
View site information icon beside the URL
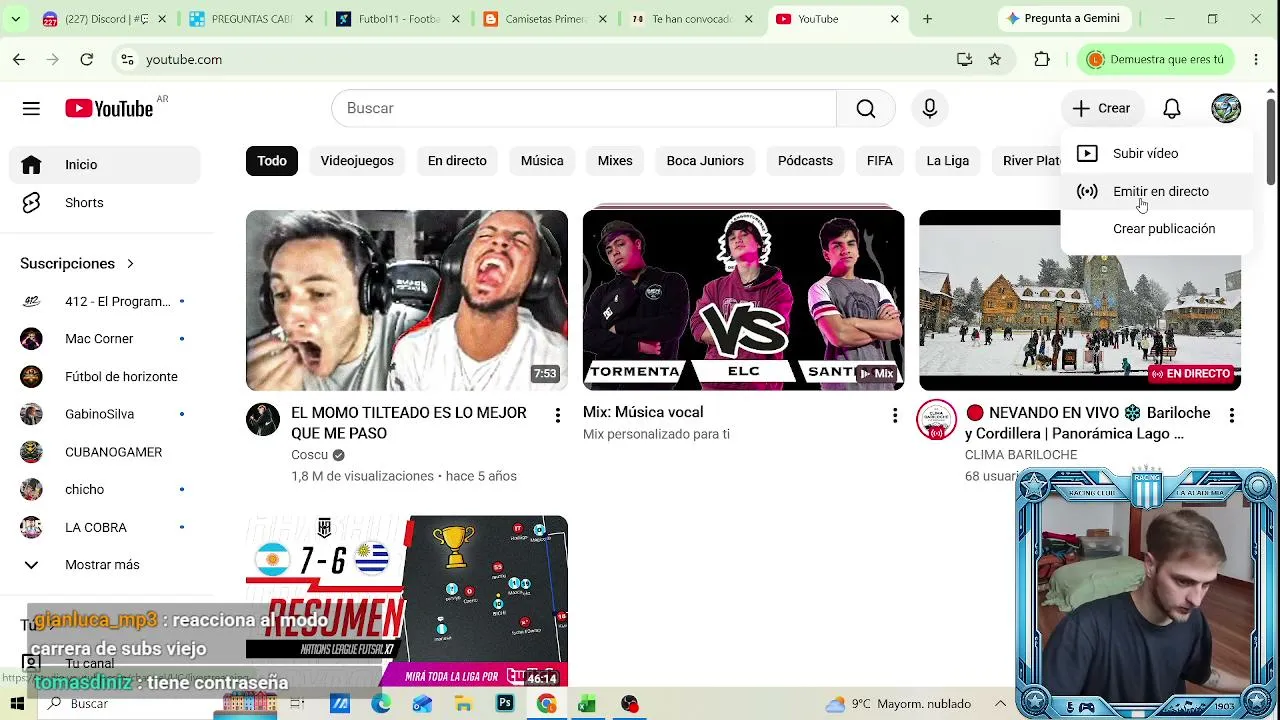(x=127, y=59)
